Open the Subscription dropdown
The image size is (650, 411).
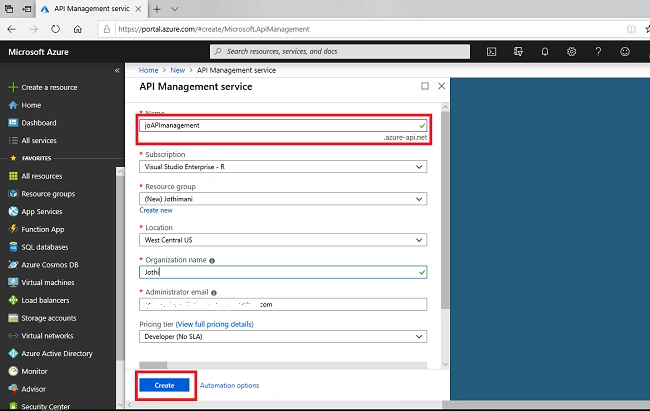(x=283, y=167)
